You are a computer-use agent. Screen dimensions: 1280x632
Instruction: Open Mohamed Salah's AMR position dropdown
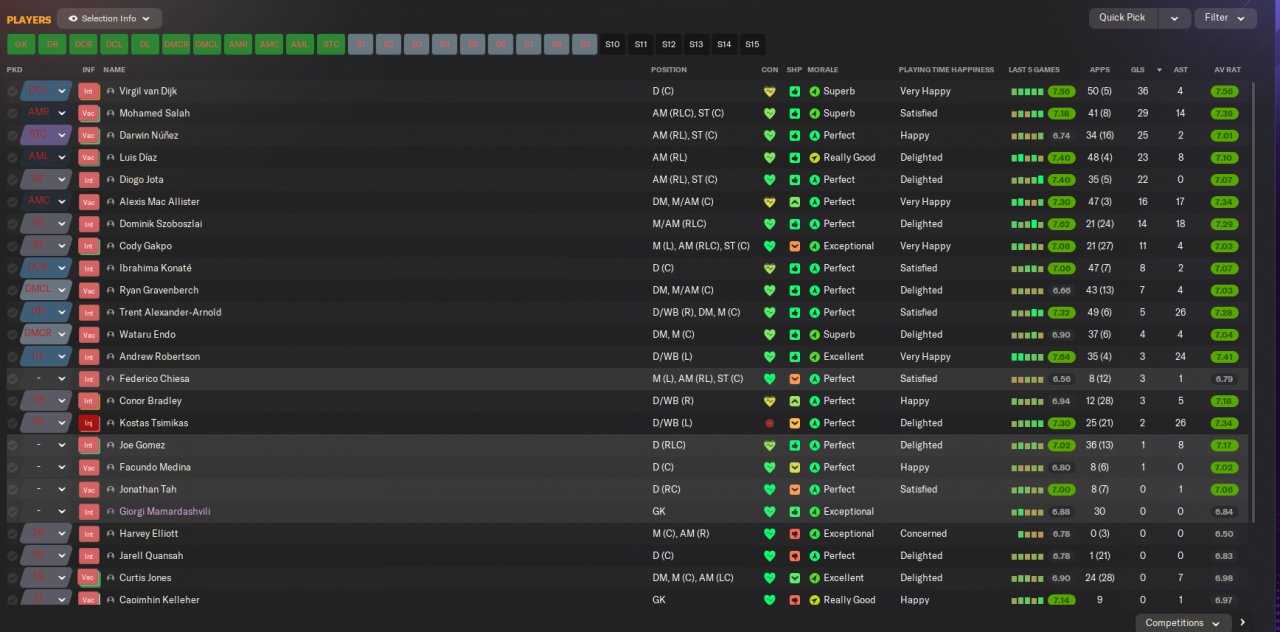47,113
